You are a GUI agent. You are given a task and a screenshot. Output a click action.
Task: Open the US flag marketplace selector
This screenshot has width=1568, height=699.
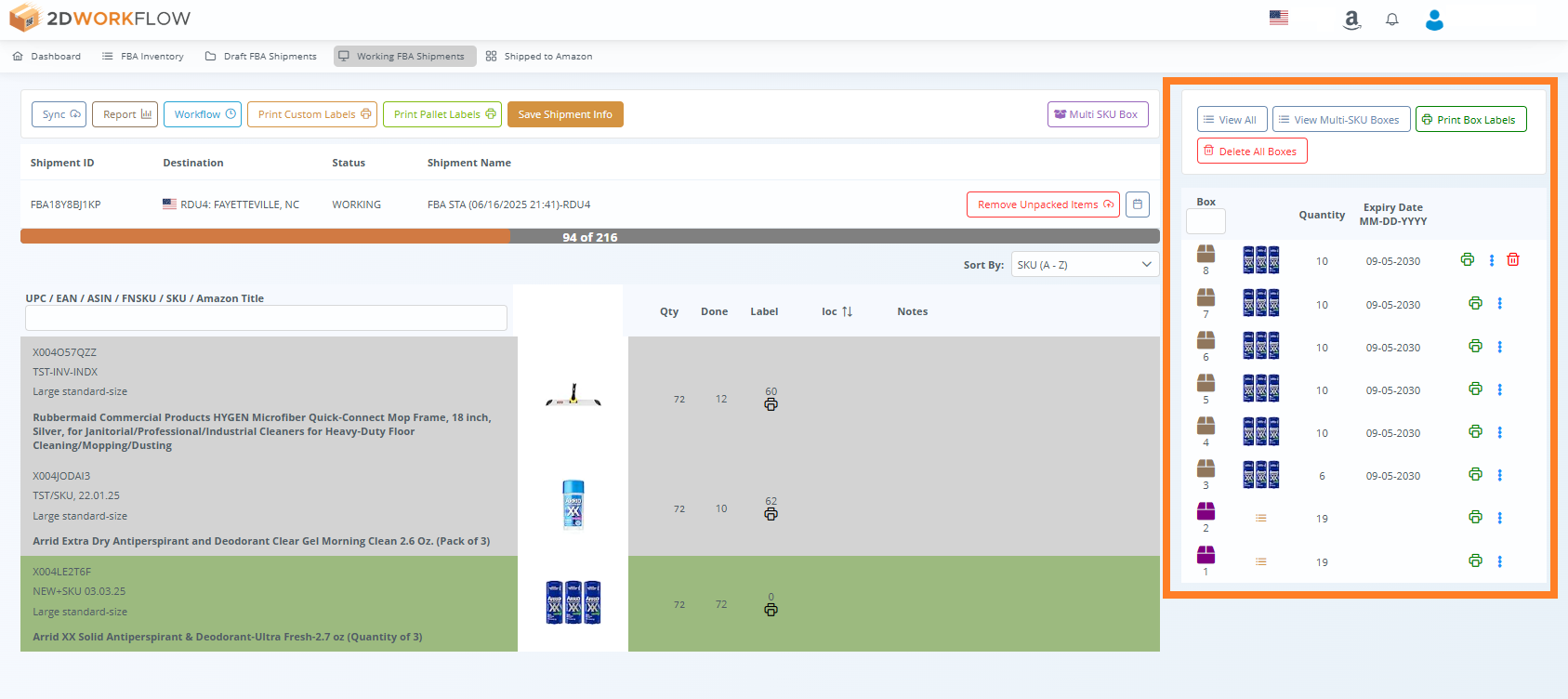pos(1279,18)
